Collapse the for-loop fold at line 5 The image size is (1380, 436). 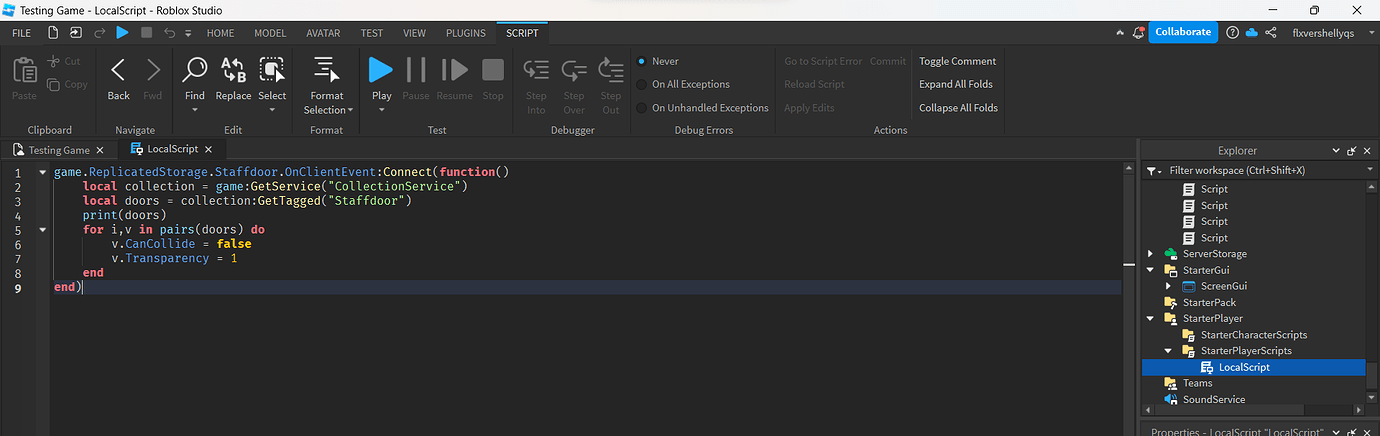[42, 229]
